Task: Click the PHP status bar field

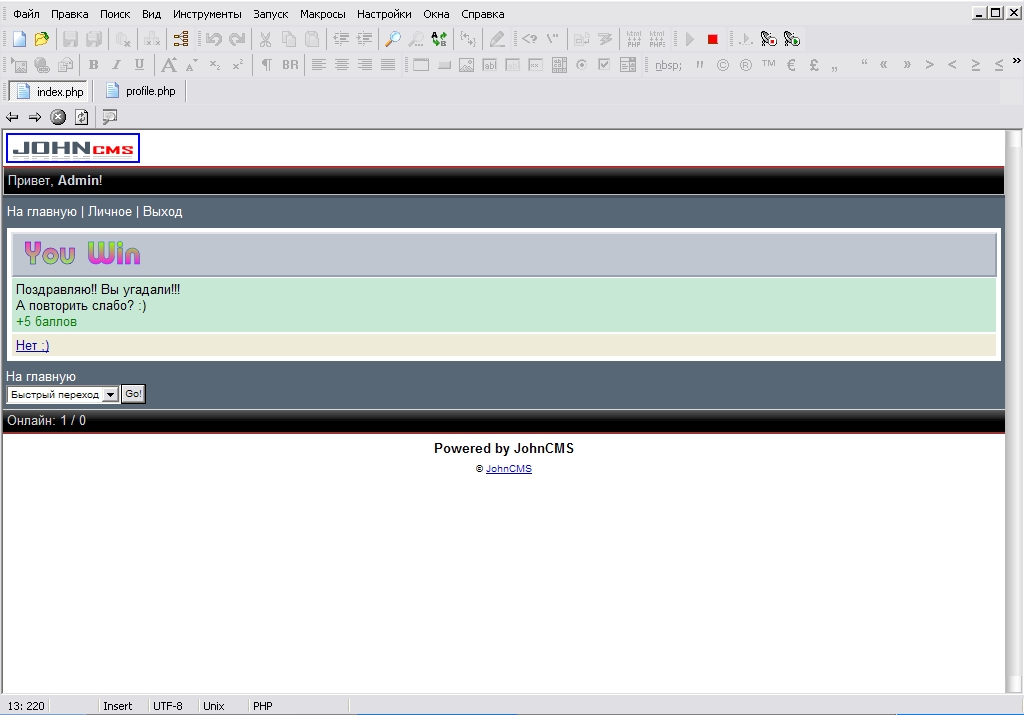Action: (263, 706)
